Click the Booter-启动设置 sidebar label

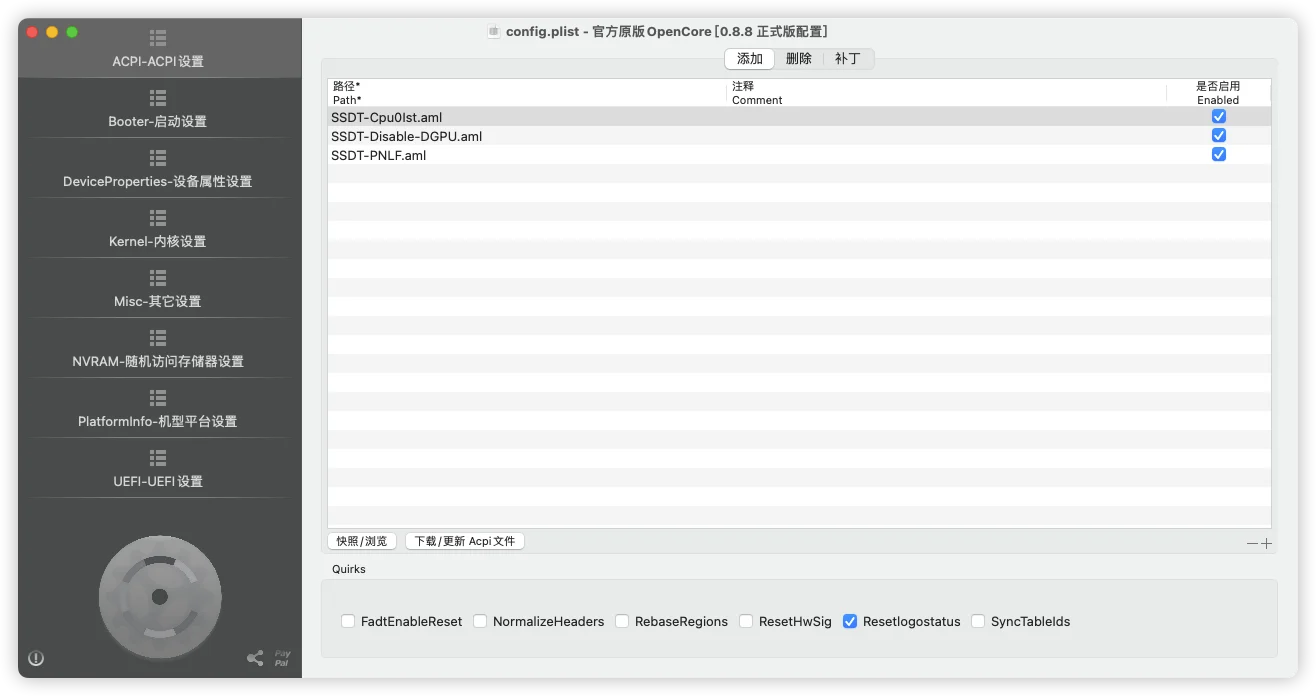click(x=158, y=121)
